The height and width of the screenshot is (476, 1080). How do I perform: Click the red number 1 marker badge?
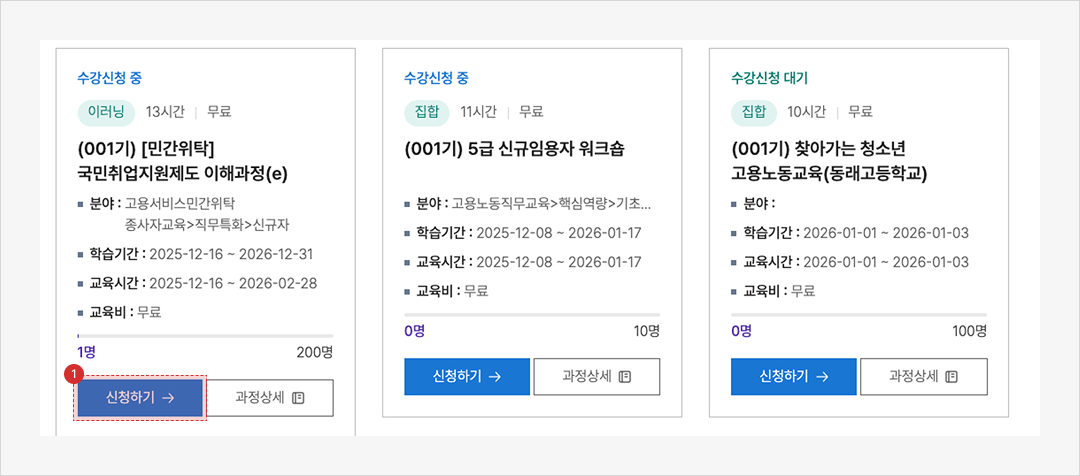pos(72,375)
